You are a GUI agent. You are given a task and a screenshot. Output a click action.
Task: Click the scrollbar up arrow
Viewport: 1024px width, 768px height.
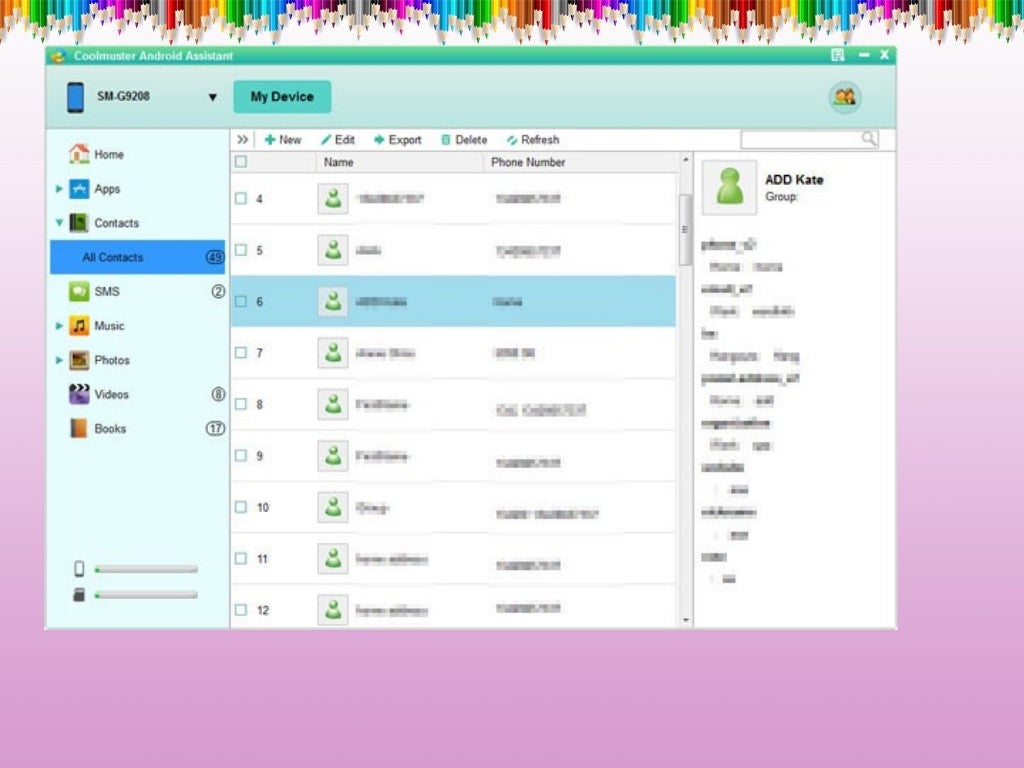click(685, 159)
